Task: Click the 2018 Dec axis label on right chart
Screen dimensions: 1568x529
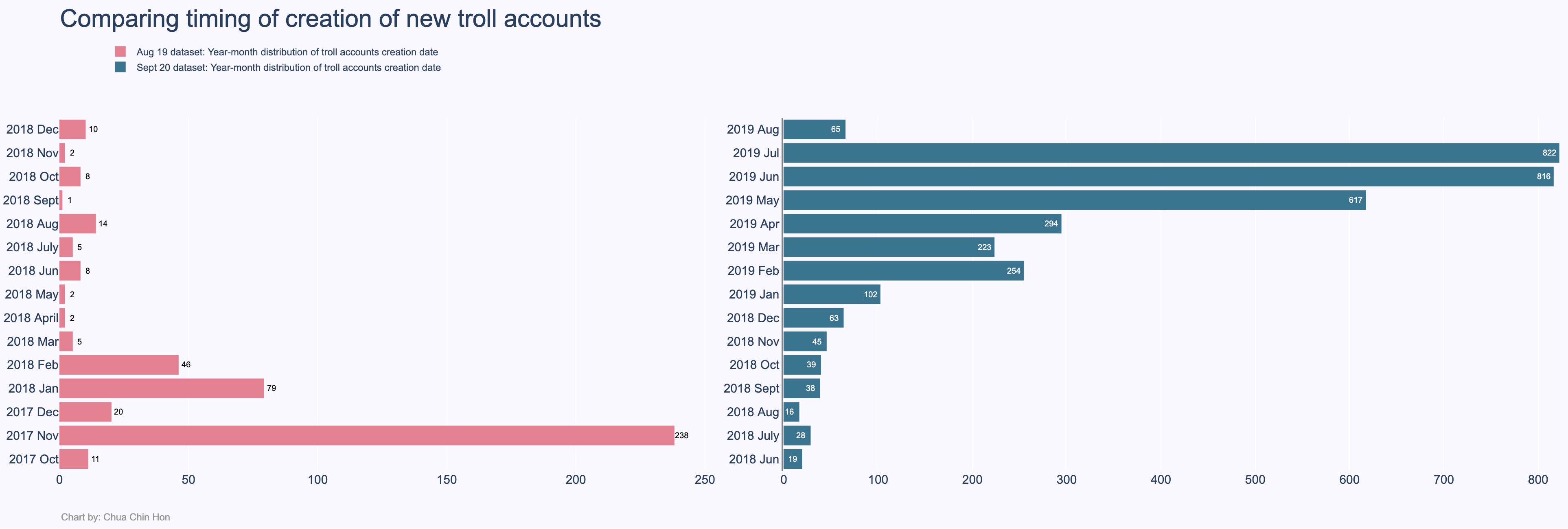Action: [x=753, y=318]
